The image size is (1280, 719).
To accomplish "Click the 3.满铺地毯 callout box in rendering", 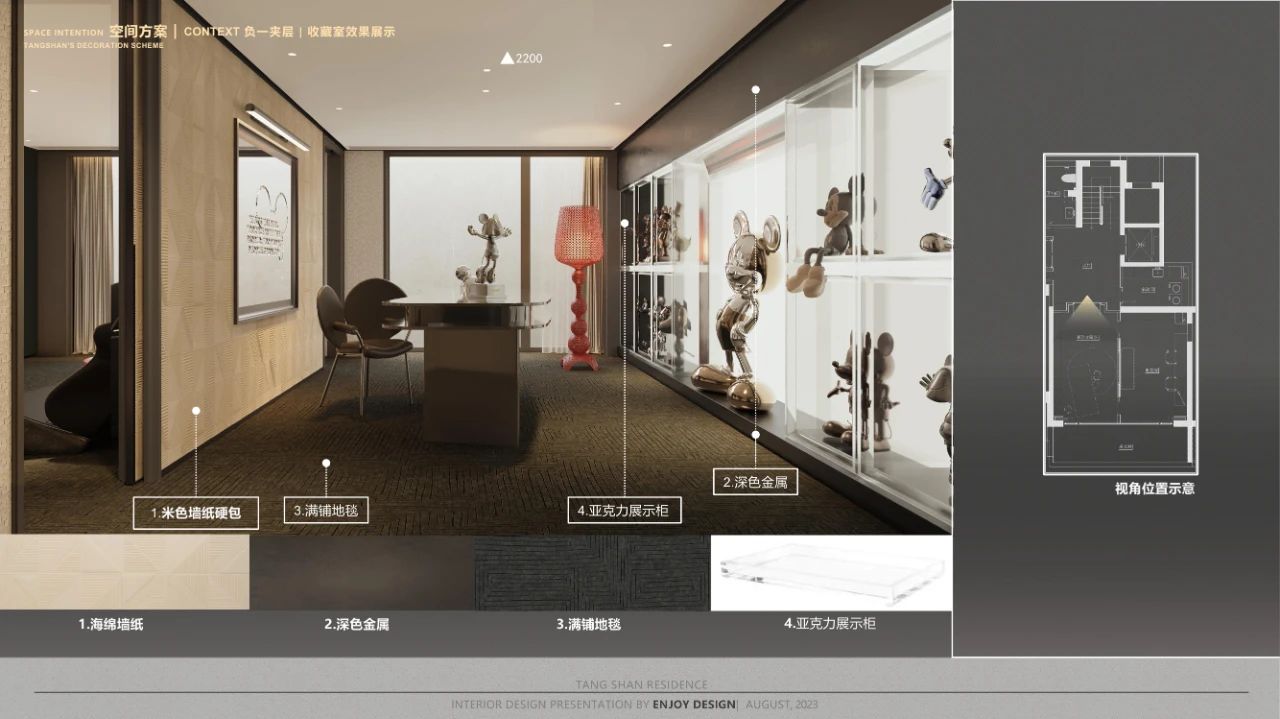I will [326, 511].
